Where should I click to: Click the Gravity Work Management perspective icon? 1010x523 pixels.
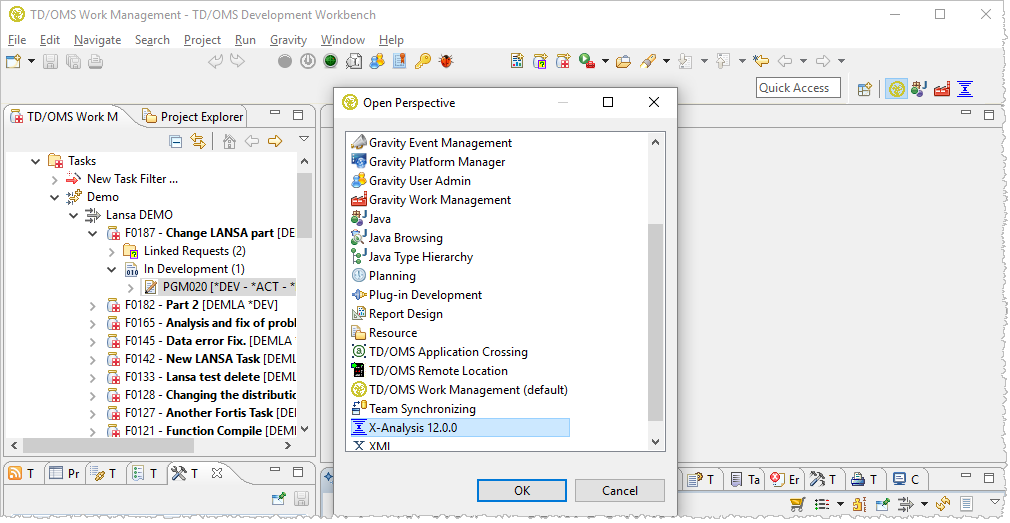coord(941,89)
